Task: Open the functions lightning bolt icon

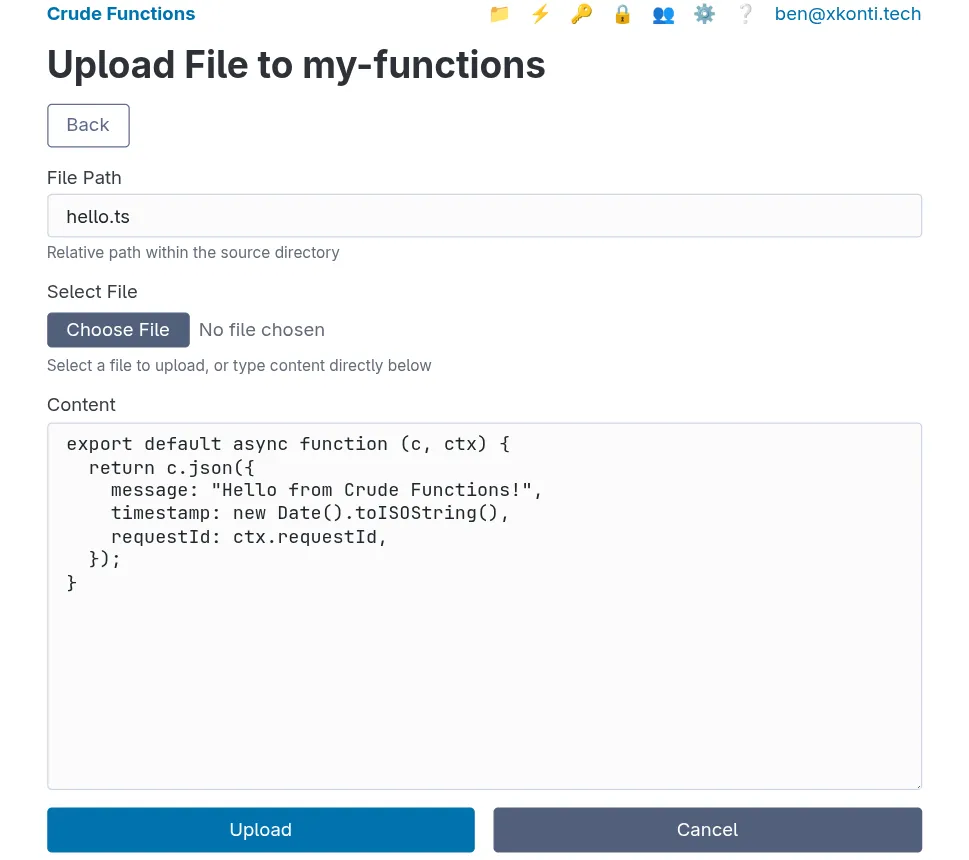Action: [540, 14]
